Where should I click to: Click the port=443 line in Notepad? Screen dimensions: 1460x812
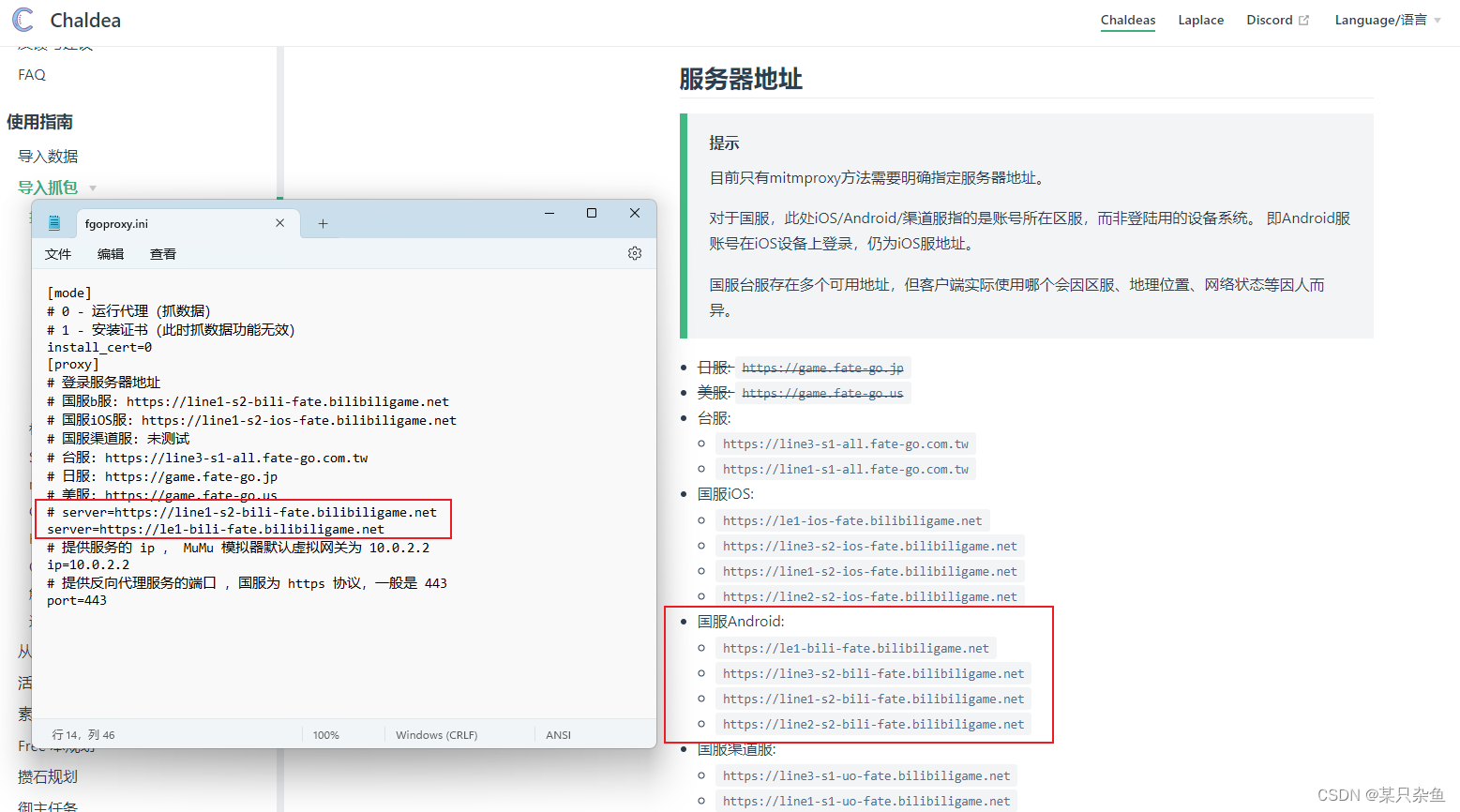coord(77,600)
